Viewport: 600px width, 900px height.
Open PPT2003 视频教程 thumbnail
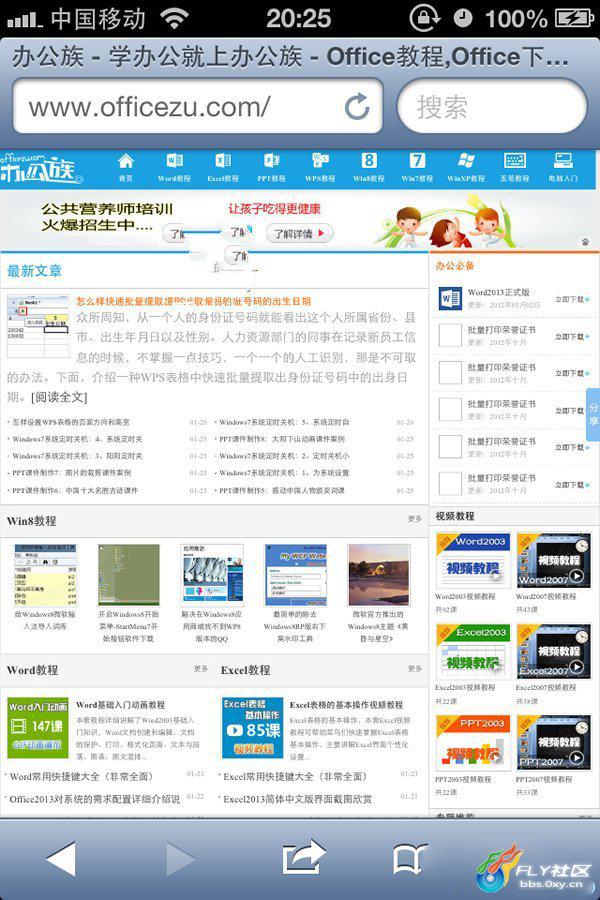point(473,742)
